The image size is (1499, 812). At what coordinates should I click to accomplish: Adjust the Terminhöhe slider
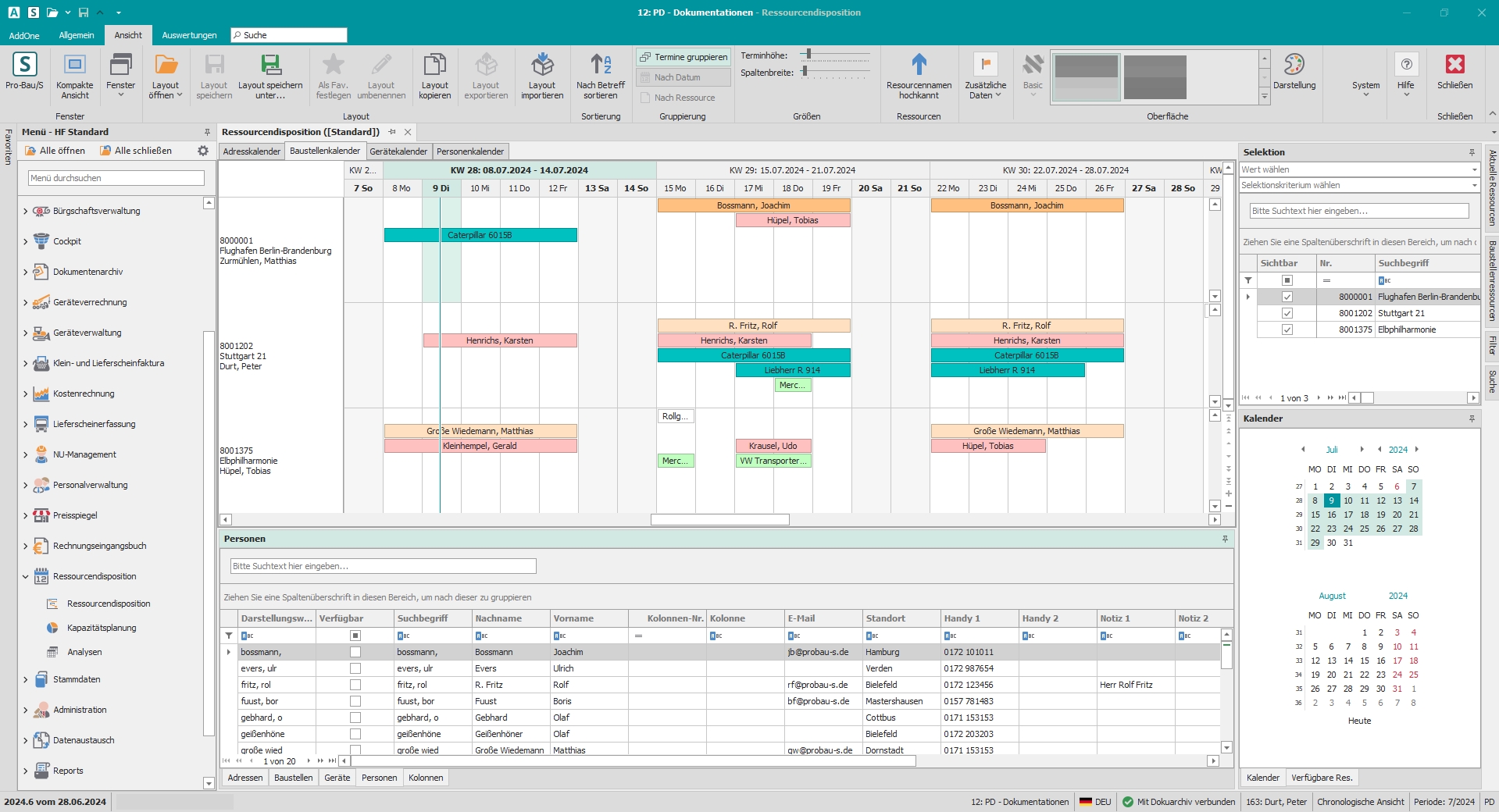[x=809, y=55]
